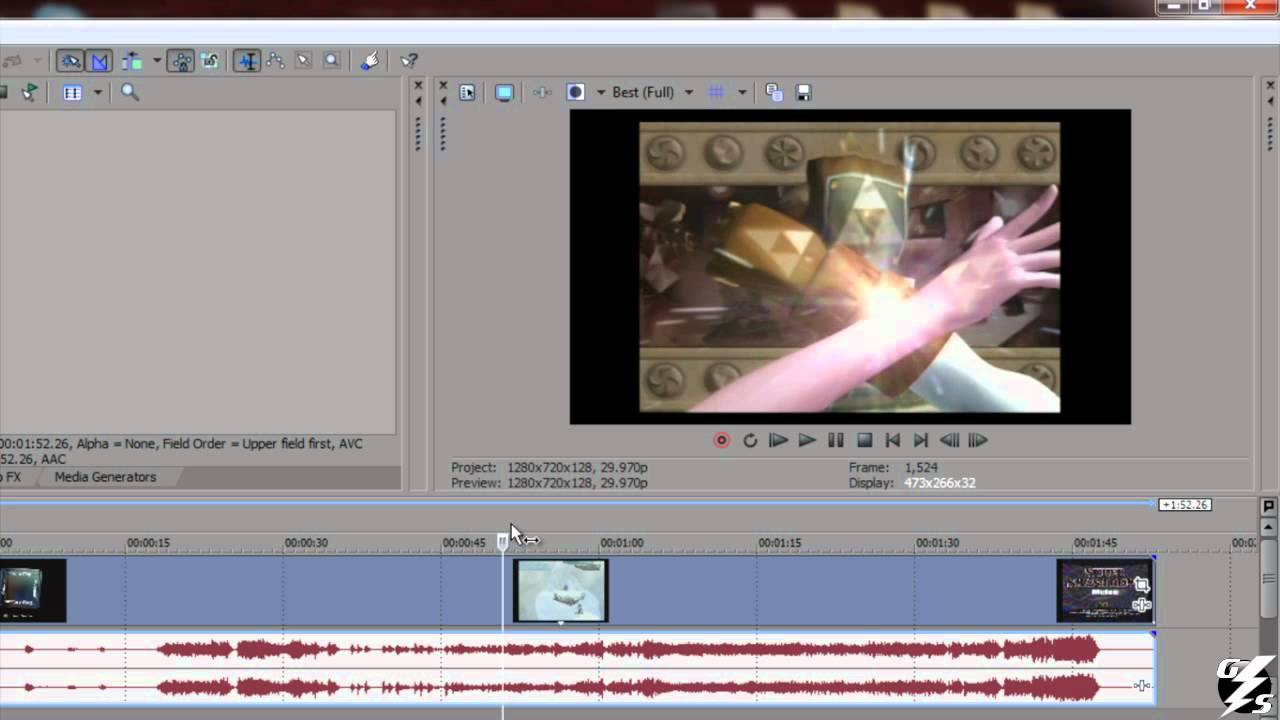Viewport: 1280px width, 720px height.
Task: Open Event FX icon on the end clip
Action: 1142,605
